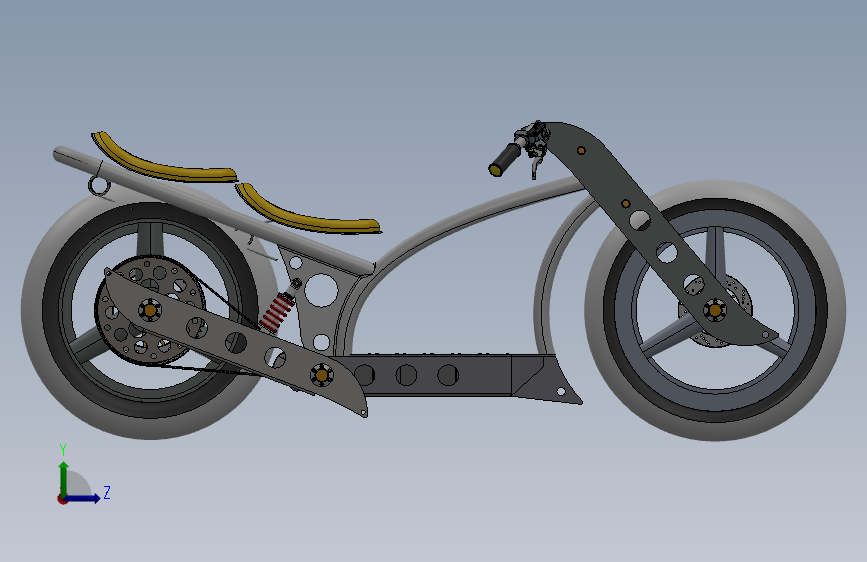Click the green Y axis arrow of the triad
The image size is (867, 562).
[x=64, y=477]
